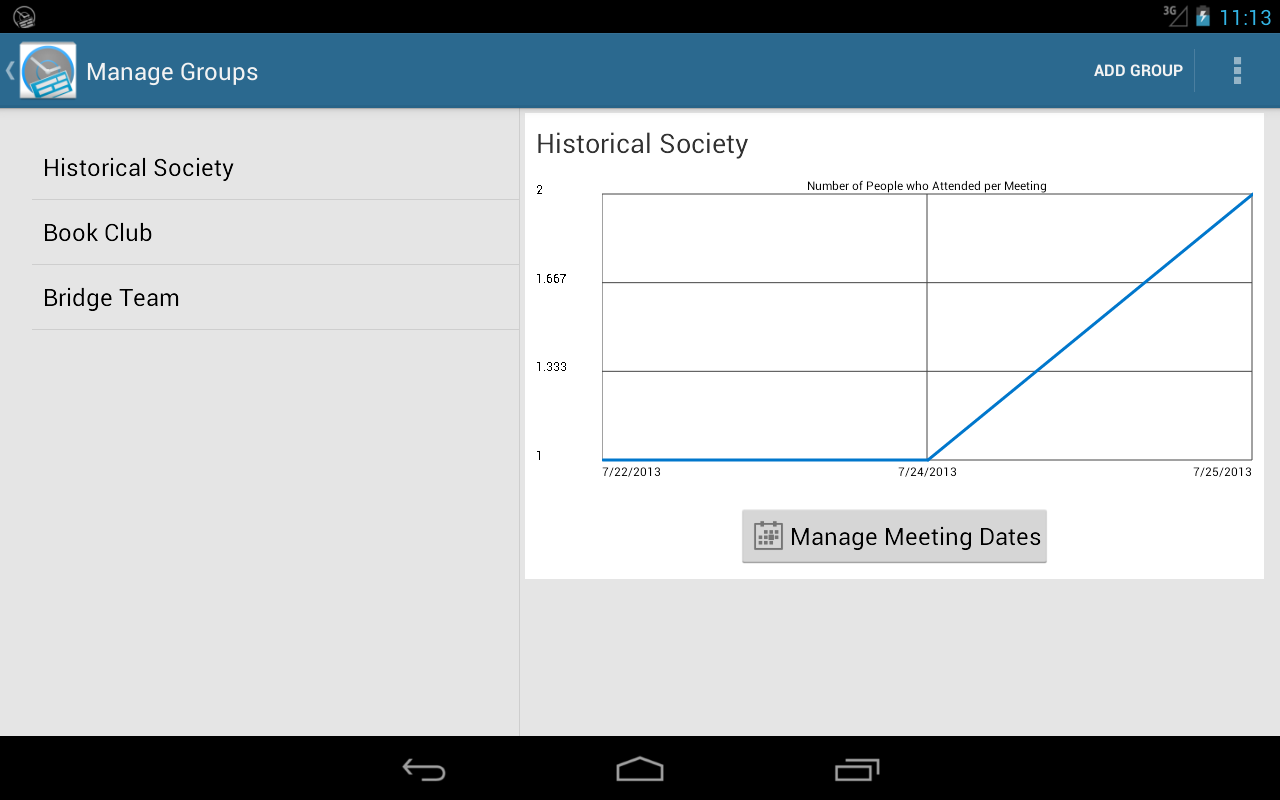This screenshot has width=1280, height=800.
Task: Click the 1.333 y-axis label
Action: pos(551,367)
